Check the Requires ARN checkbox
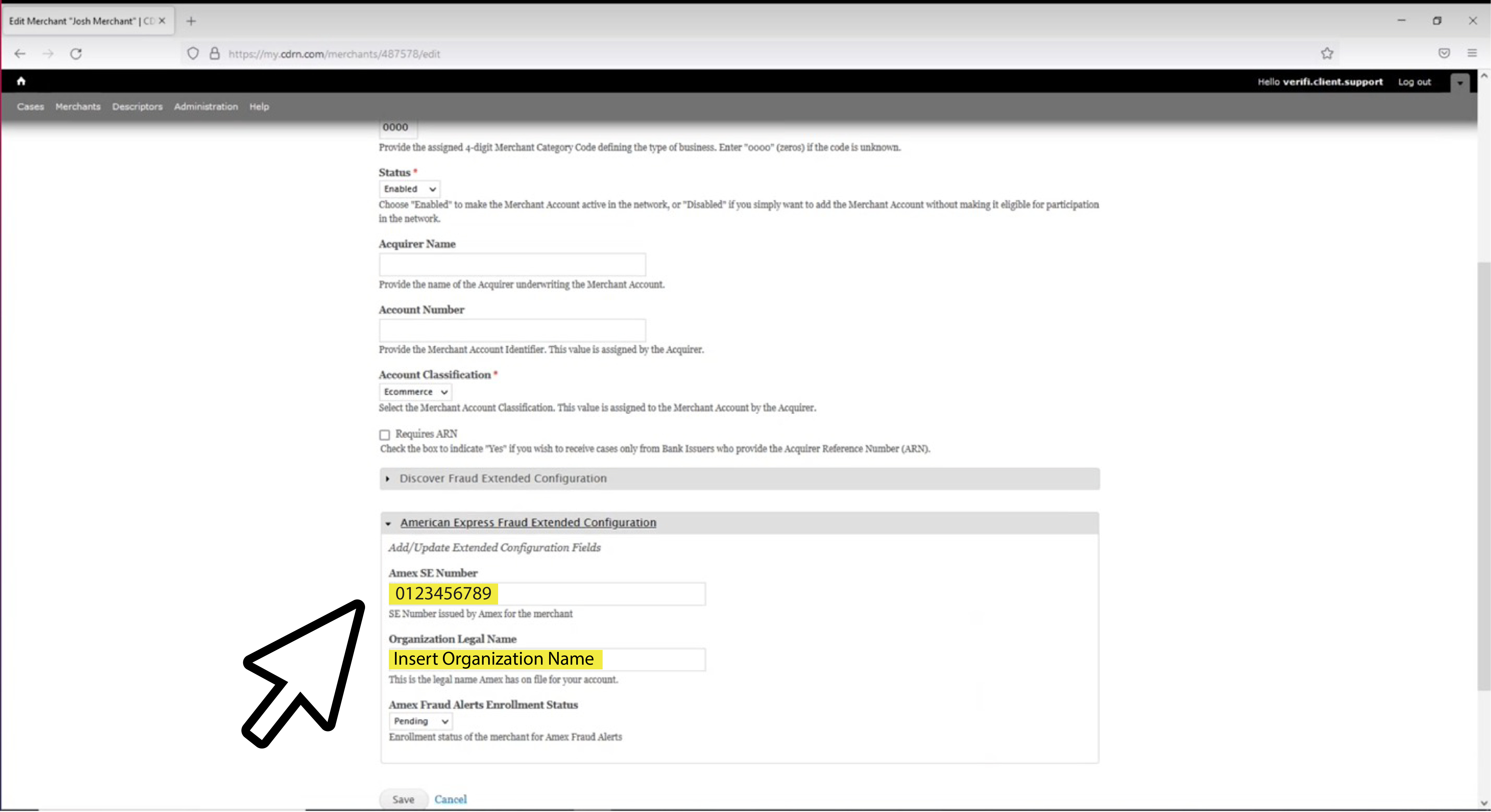This screenshot has width=1491, height=812. pos(384,435)
